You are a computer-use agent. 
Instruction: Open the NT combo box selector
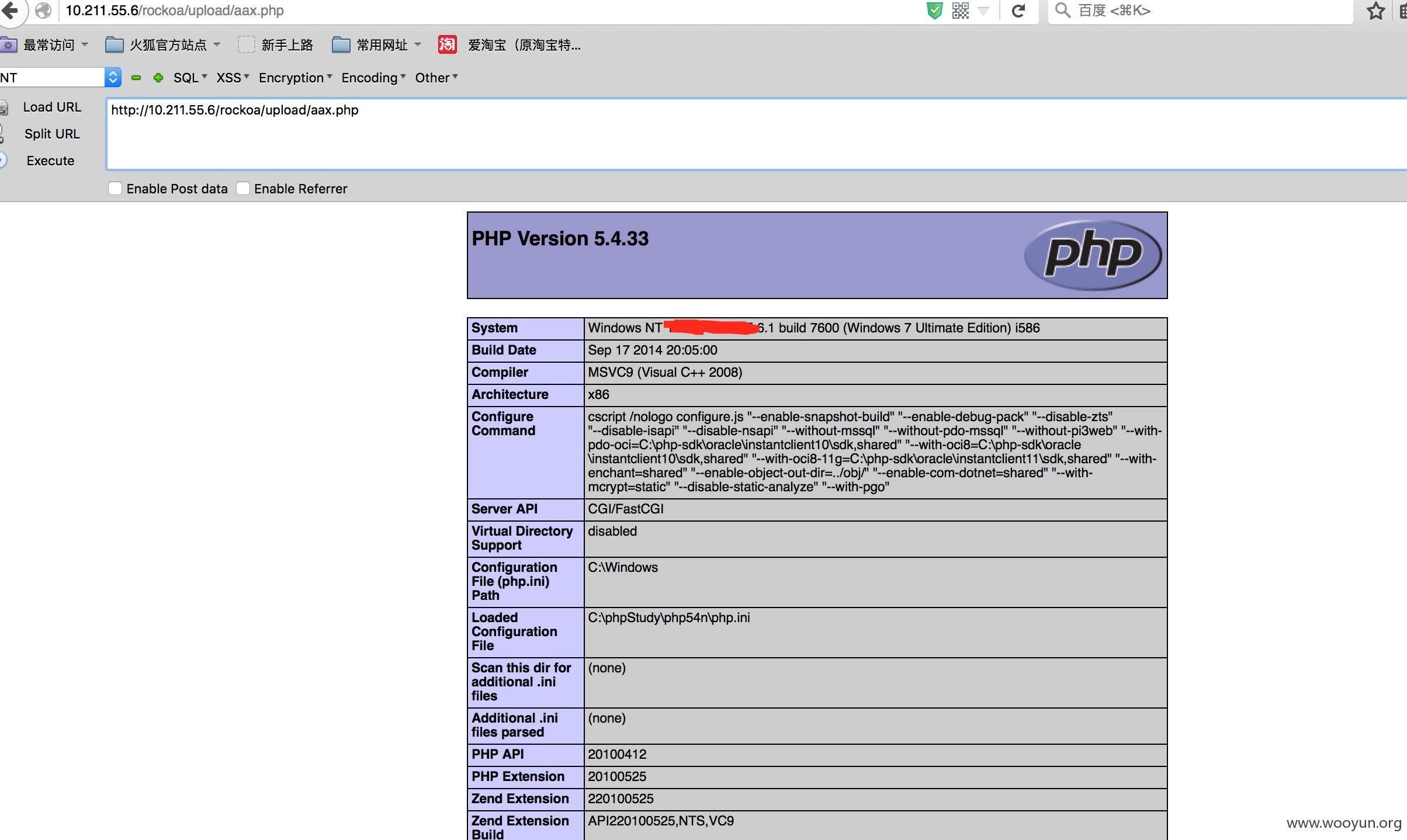click(x=113, y=77)
